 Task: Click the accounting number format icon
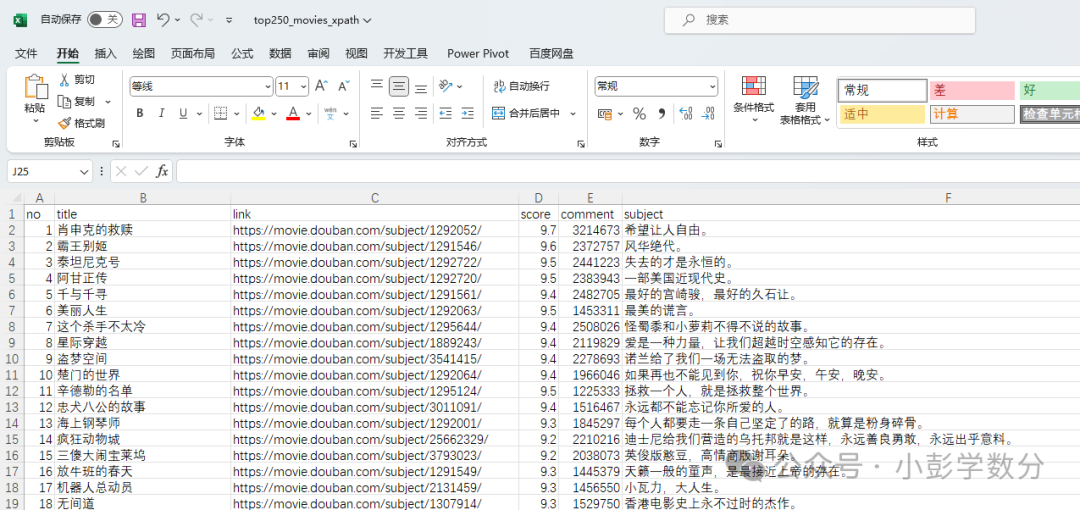click(605, 114)
